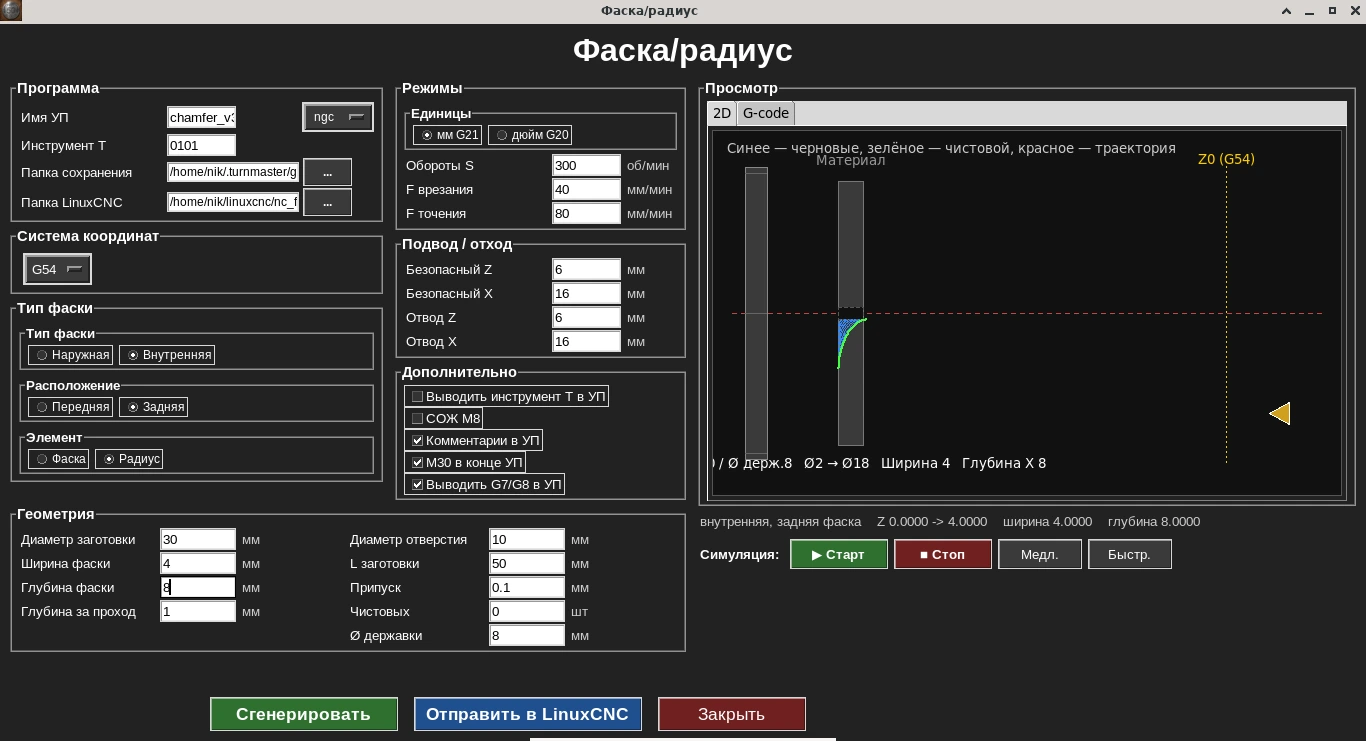Screen dimensions: 1366x741
Task: Click the Чистовых count field
Action: coord(527,611)
